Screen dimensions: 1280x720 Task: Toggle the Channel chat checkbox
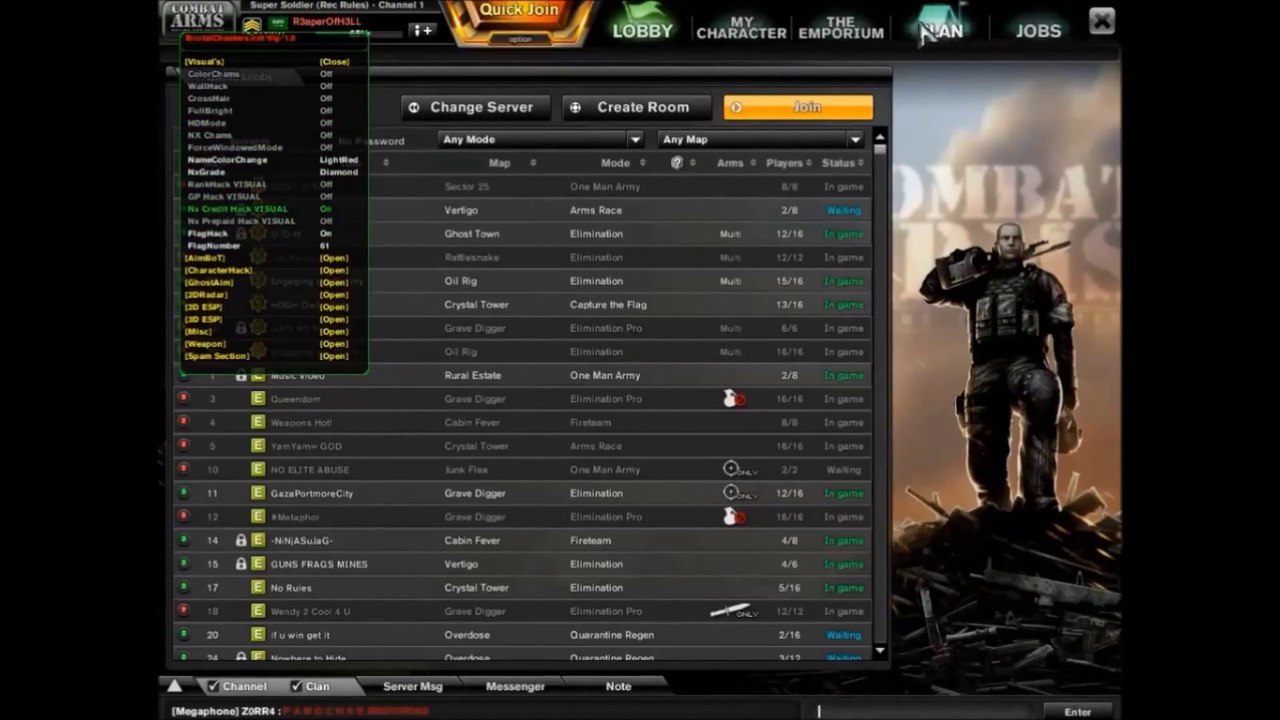coord(213,687)
